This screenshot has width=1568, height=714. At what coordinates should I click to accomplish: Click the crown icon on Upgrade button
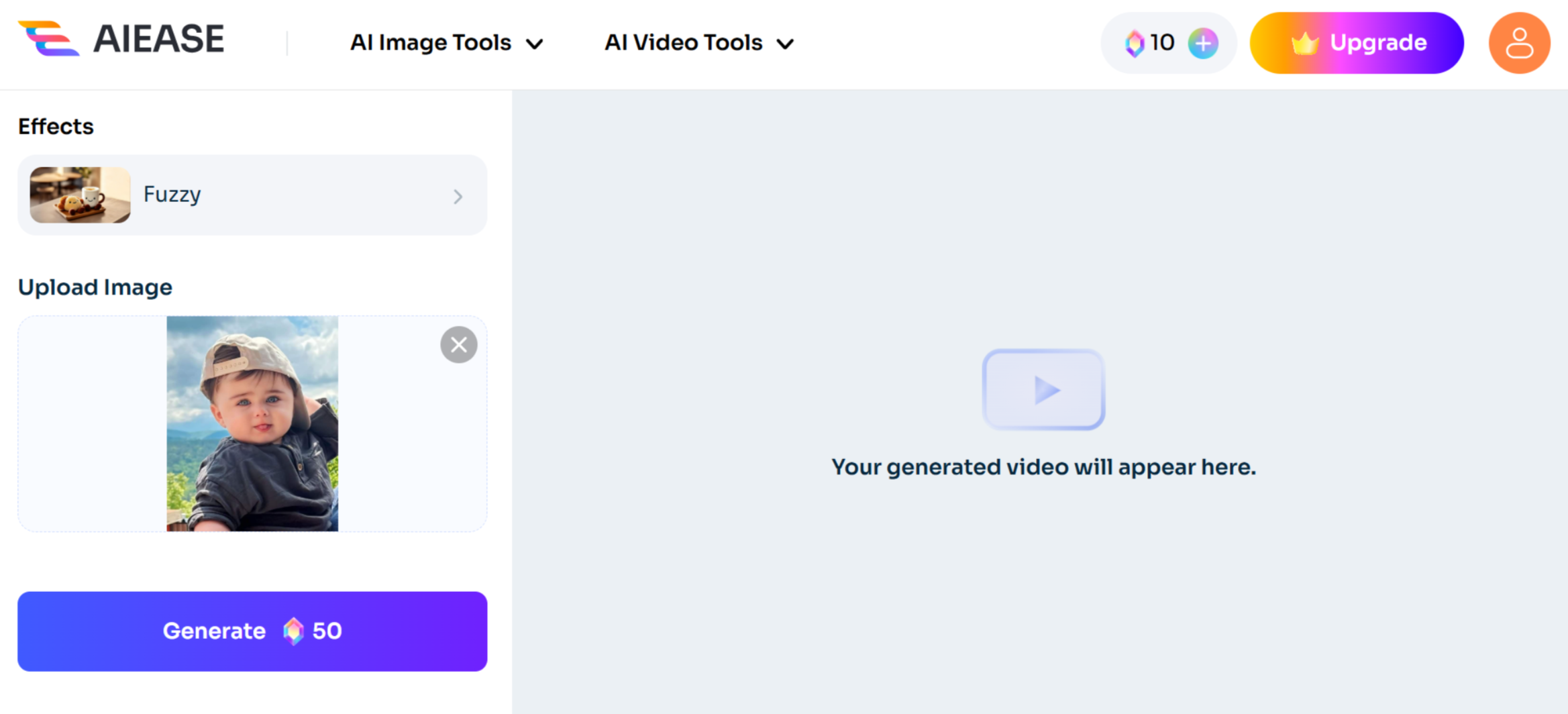[x=1304, y=42]
